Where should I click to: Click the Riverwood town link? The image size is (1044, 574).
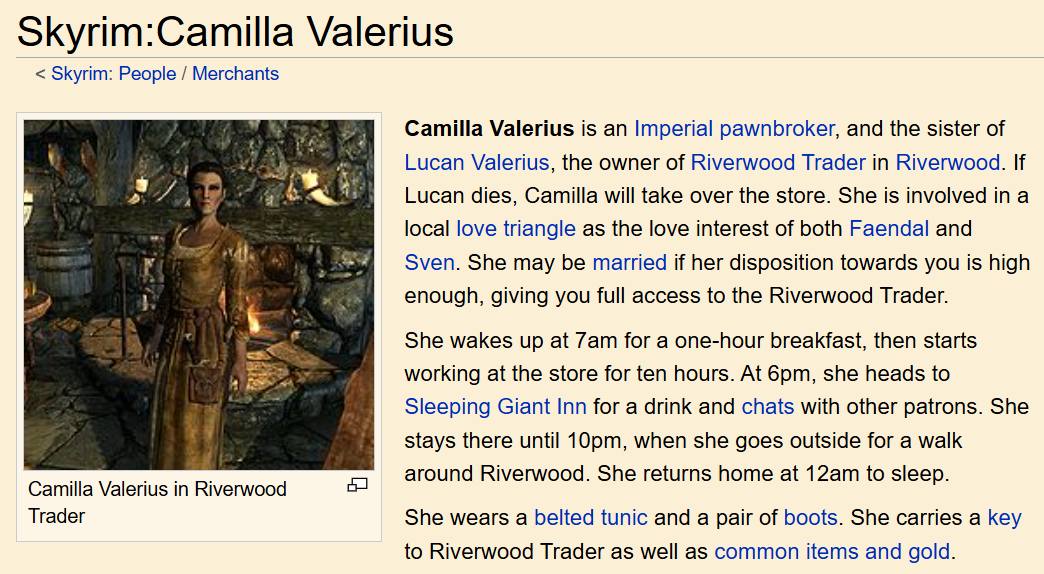click(947, 162)
